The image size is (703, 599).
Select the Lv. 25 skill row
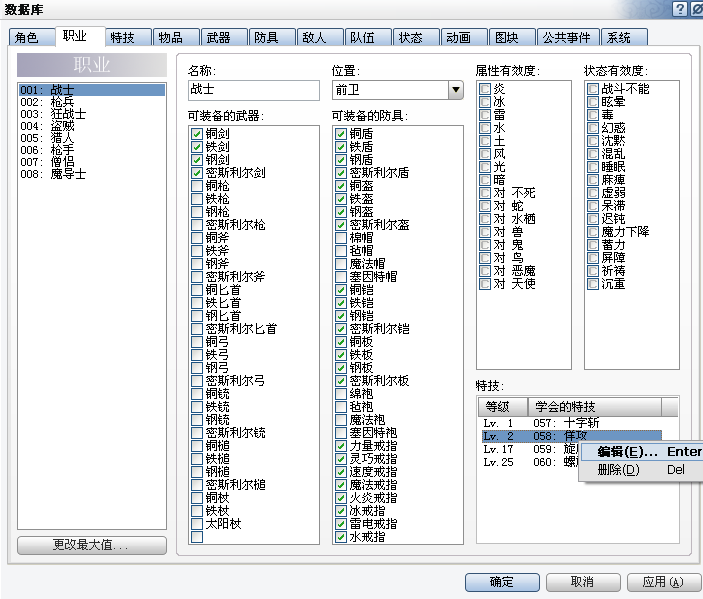coord(529,462)
